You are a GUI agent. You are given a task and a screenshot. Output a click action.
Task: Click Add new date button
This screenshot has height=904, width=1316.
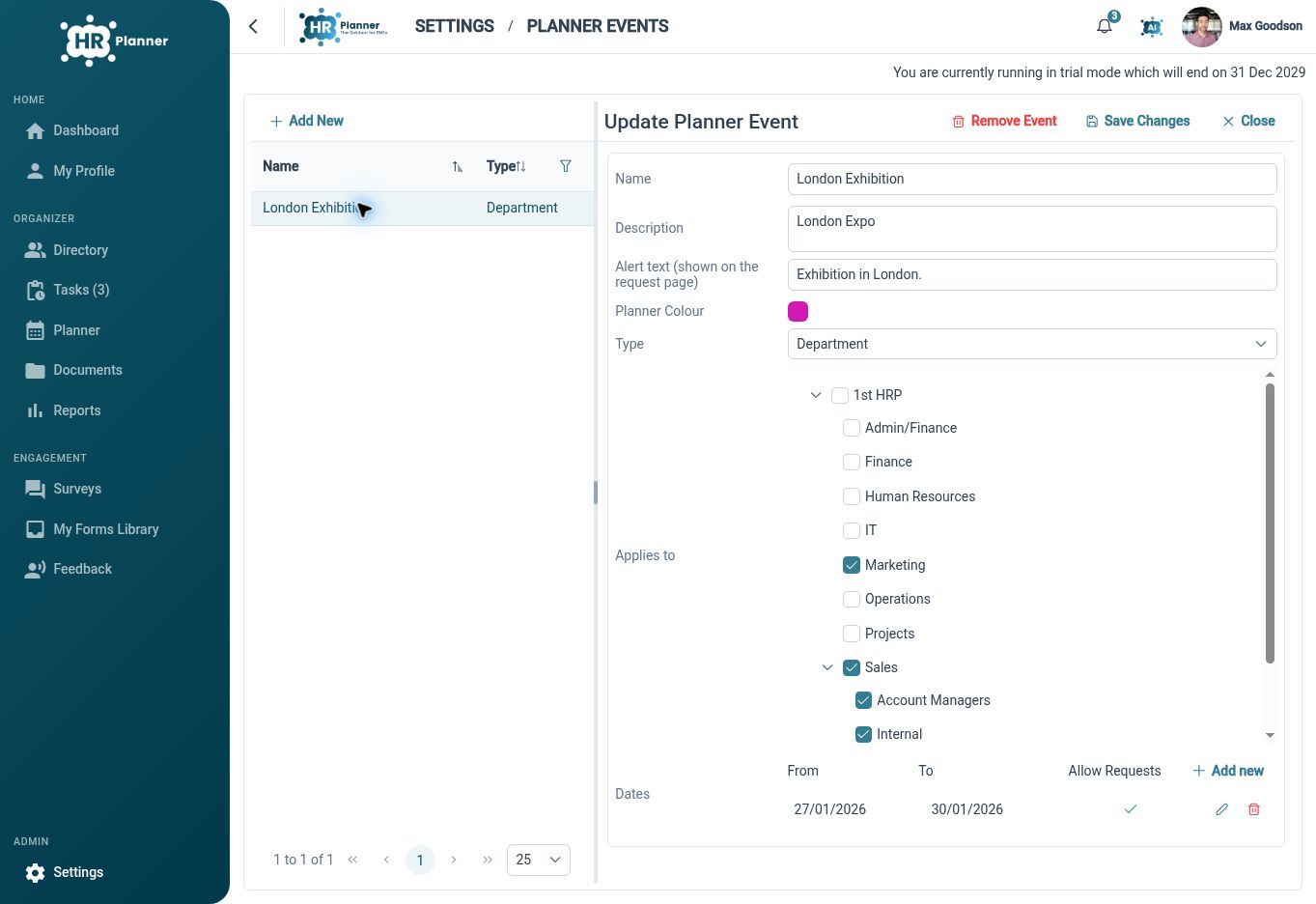[x=1228, y=771]
